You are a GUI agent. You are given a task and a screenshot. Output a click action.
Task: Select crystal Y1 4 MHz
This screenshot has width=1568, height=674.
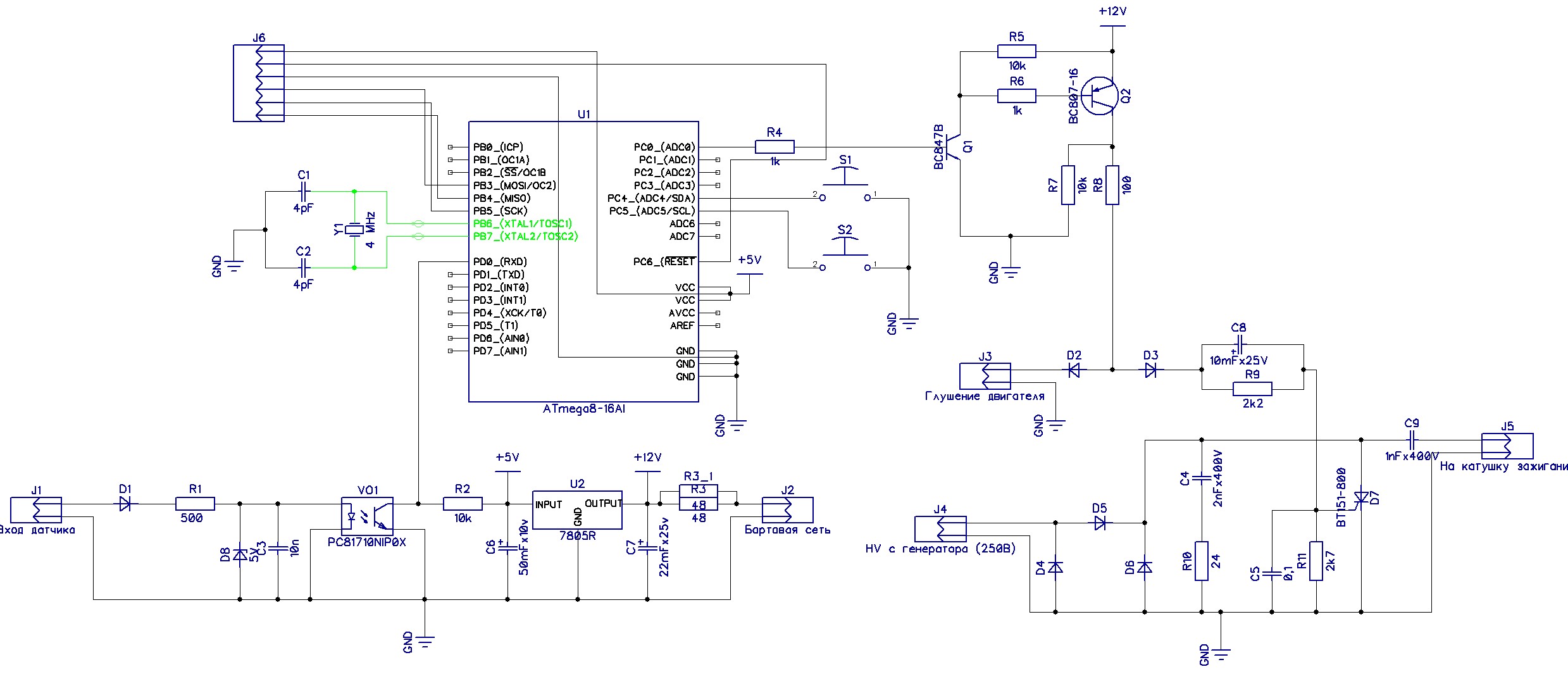click(x=354, y=230)
